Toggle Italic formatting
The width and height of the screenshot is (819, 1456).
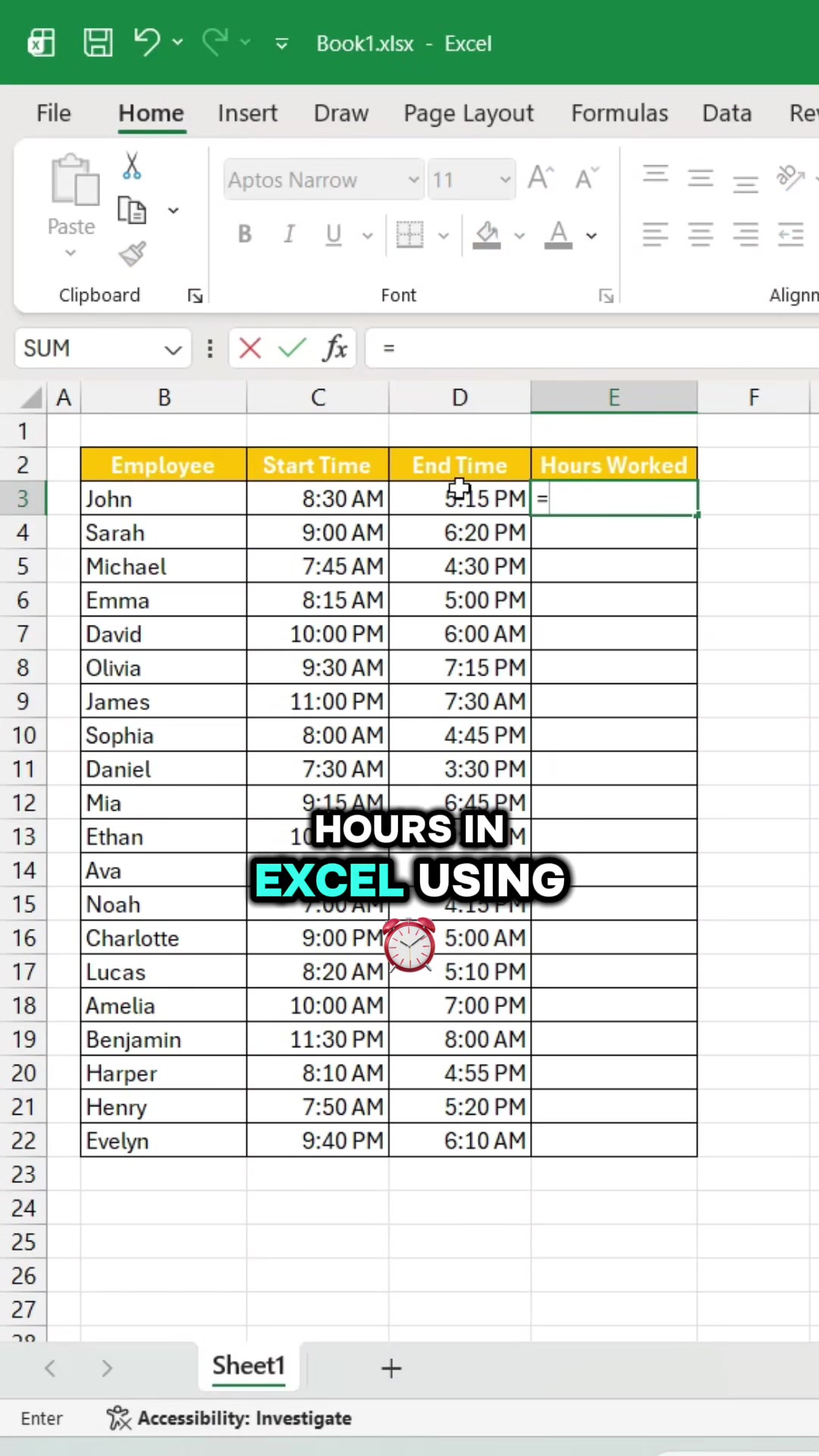289,234
